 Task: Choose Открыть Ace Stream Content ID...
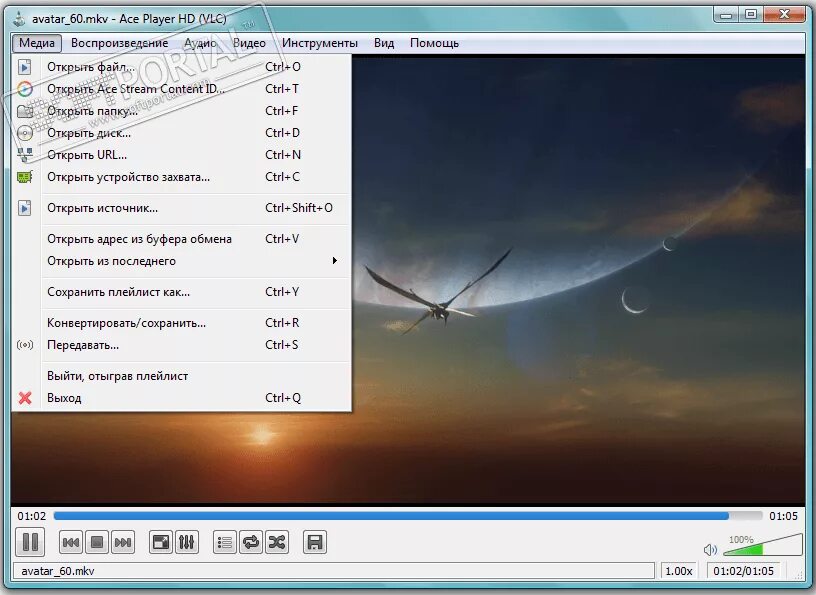tap(181, 88)
